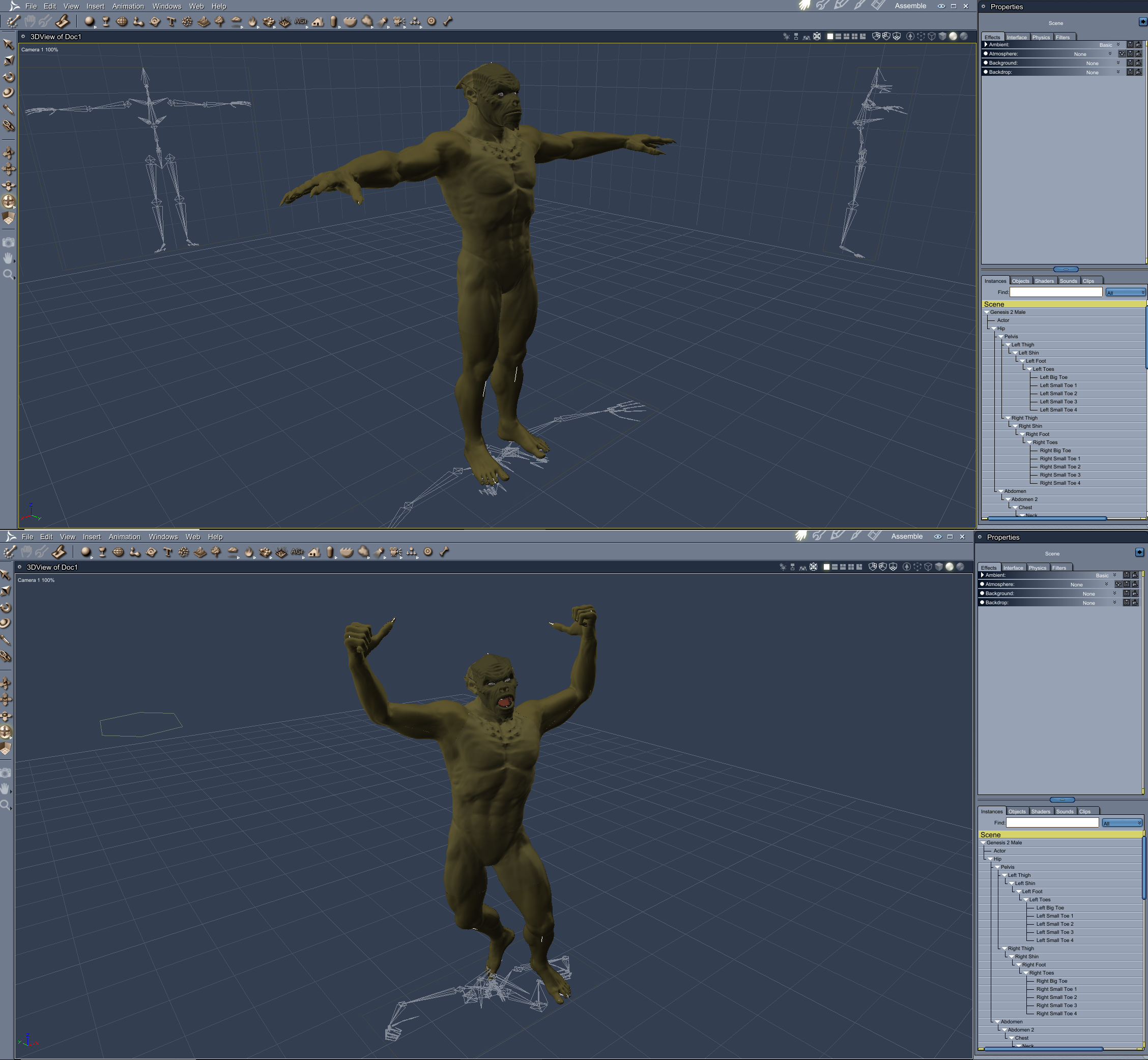Image resolution: width=1148 pixels, height=1060 pixels.
Task: Toggle the eye icon next to the upper Assemble label
Action: click(941, 6)
